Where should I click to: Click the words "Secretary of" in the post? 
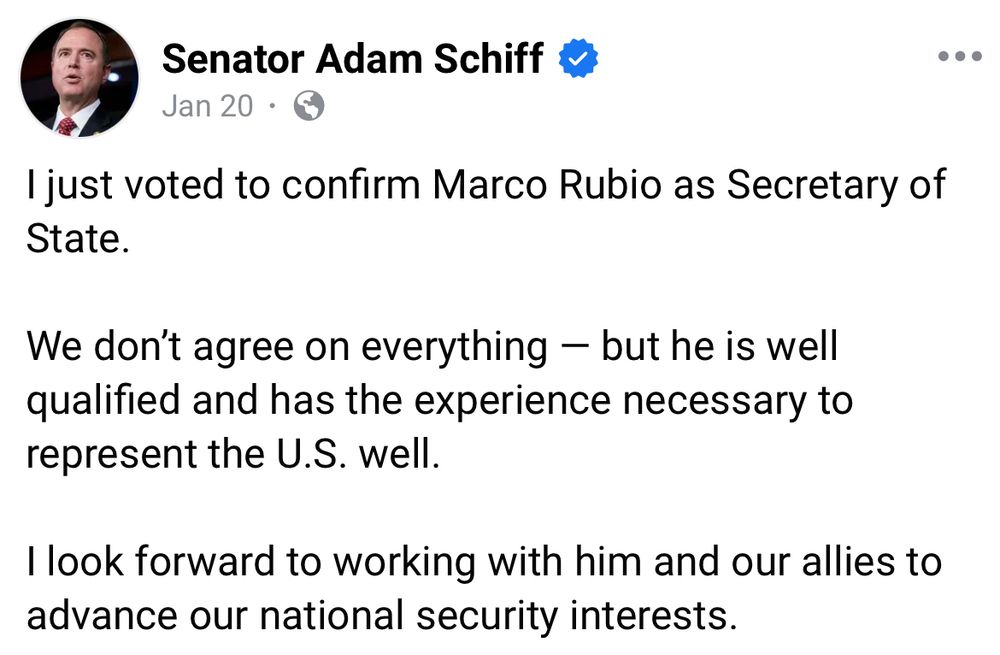836,186
